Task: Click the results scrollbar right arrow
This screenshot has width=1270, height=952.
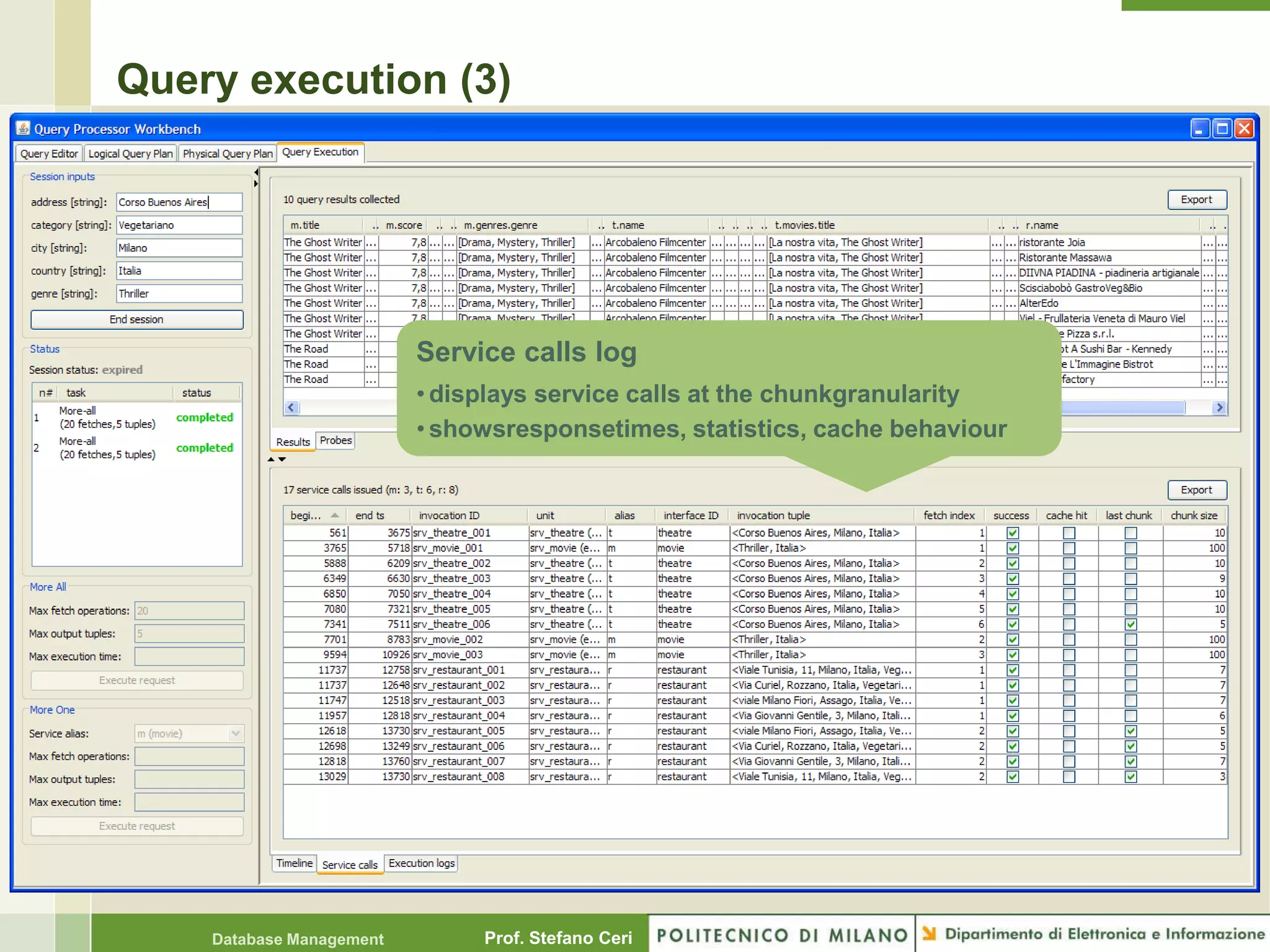Action: tap(1219, 407)
